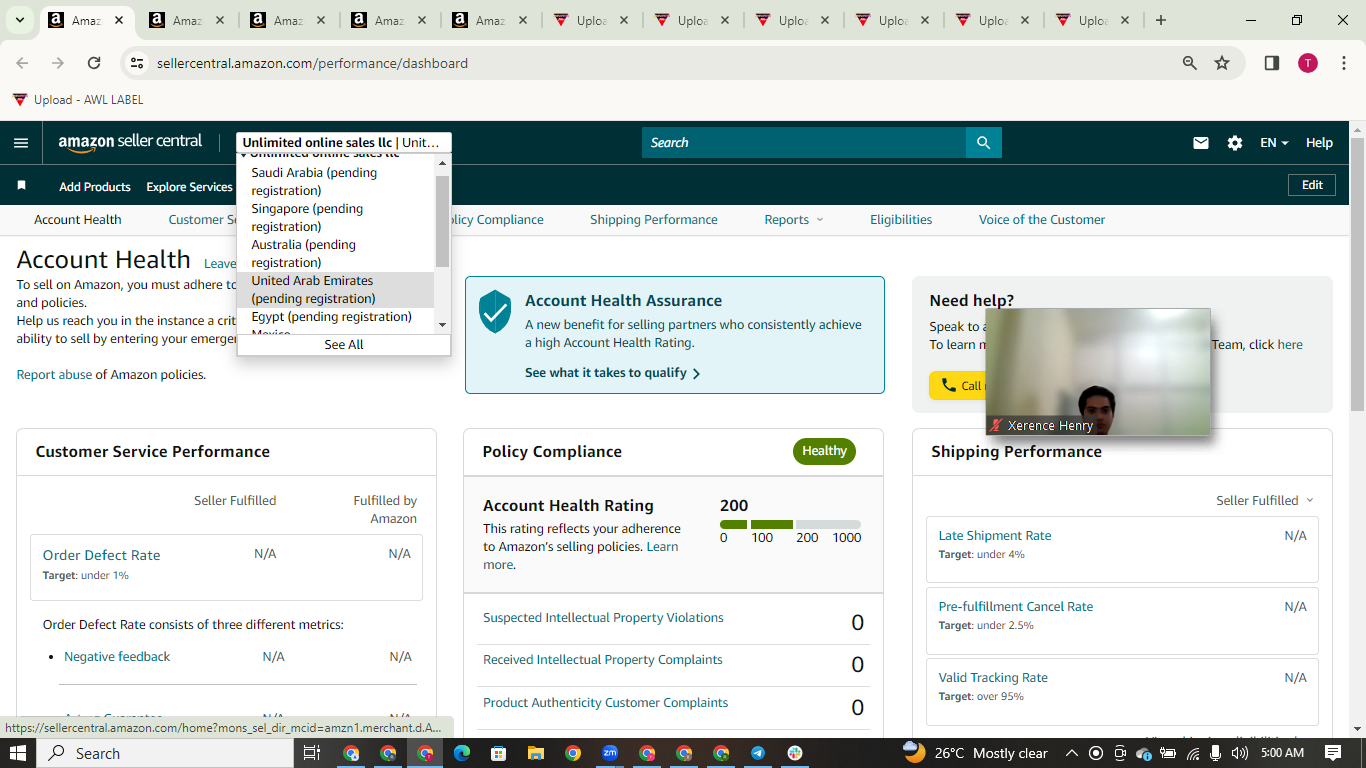Viewport: 1366px width, 768px height.
Task: Select Australia (pending registration) marketplace
Action: pos(335,254)
